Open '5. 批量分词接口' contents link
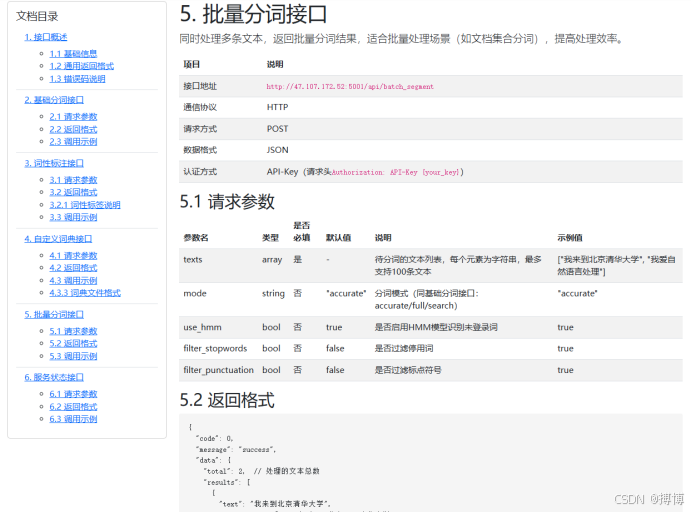The height and width of the screenshot is (513, 692). (54, 315)
